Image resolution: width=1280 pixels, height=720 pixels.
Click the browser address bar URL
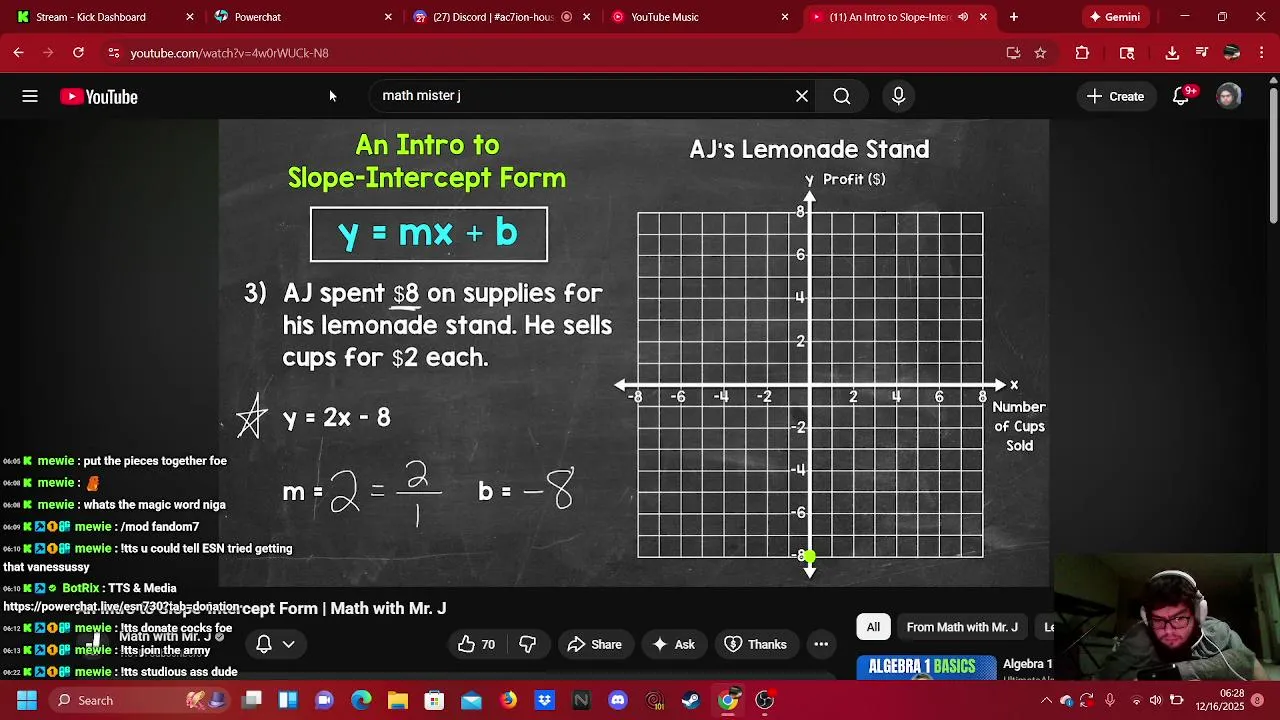point(229,53)
